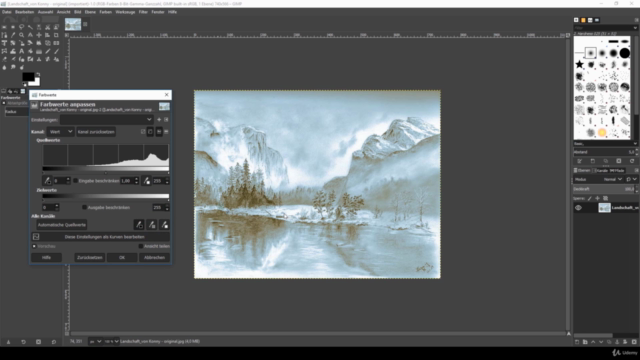Select the Color Picker tool in toolbox
640x360 pixels.
13,35
